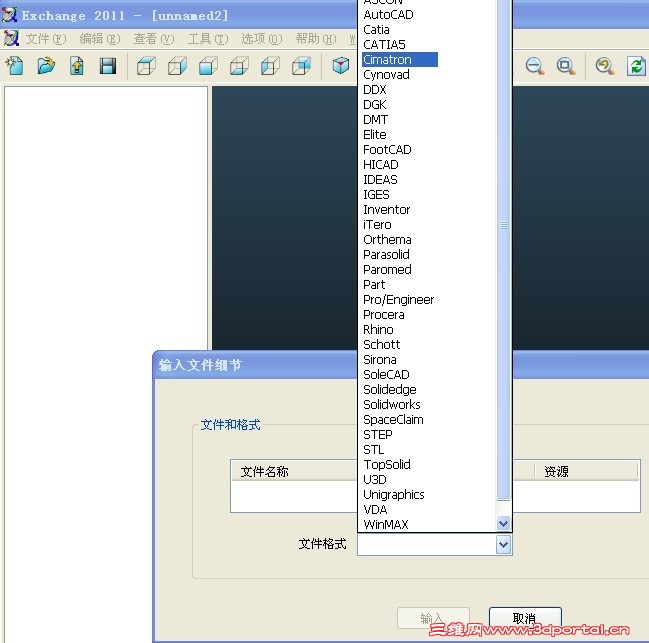Click the 输入 import button
The width and height of the screenshot is (649, 643).
433,618
